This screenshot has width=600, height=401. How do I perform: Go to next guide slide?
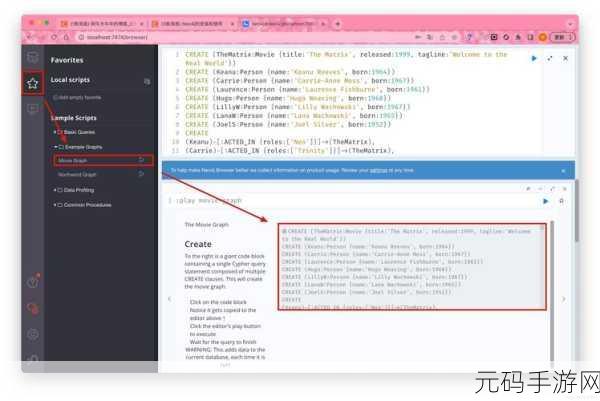(563, 299)
